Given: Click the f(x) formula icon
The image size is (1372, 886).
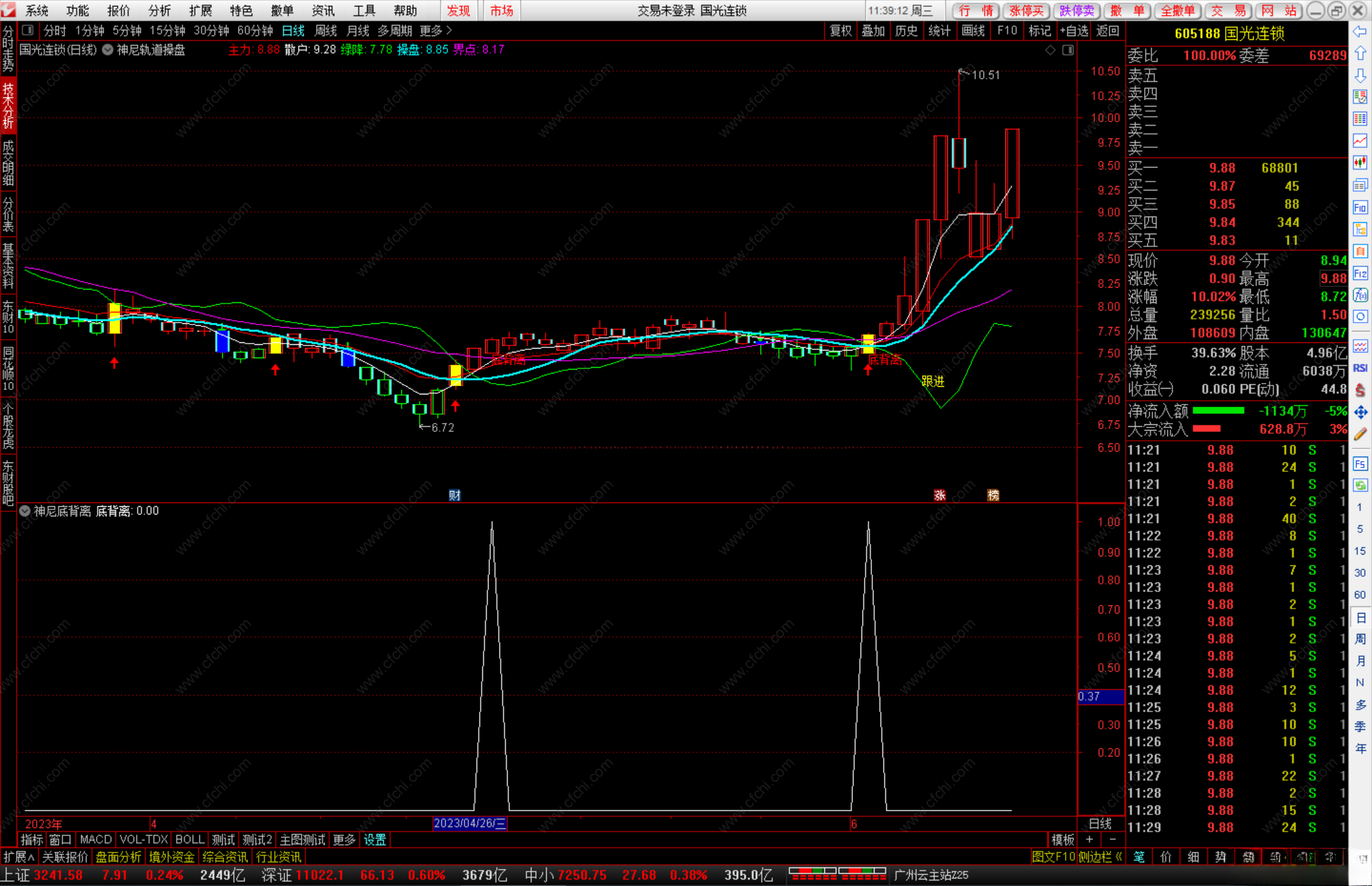Looking at the screenshot, I should (1360, 295).
